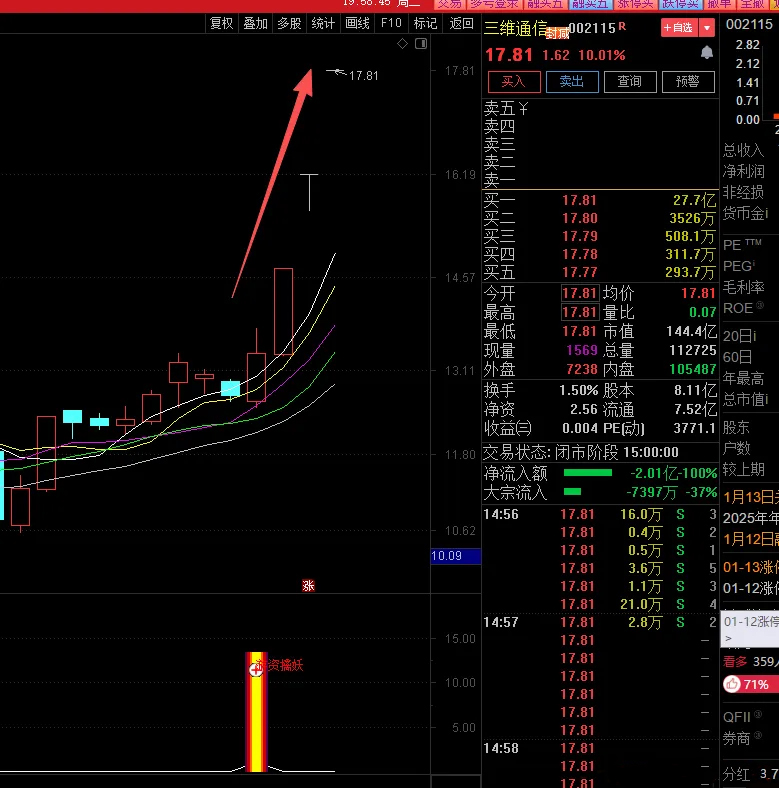Click the red 涨 marker on chart
Image resolution: width=779 pixels, height=788 pixels.
(x=308, y=585)
